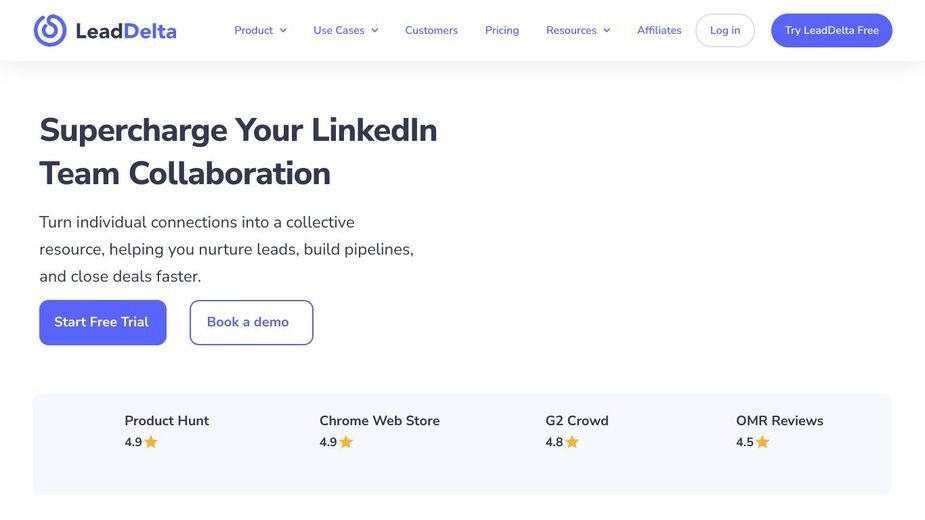Click Book a demo button
Screen dimensions: 925x520
pyautogui.click(x=251, y=322)
